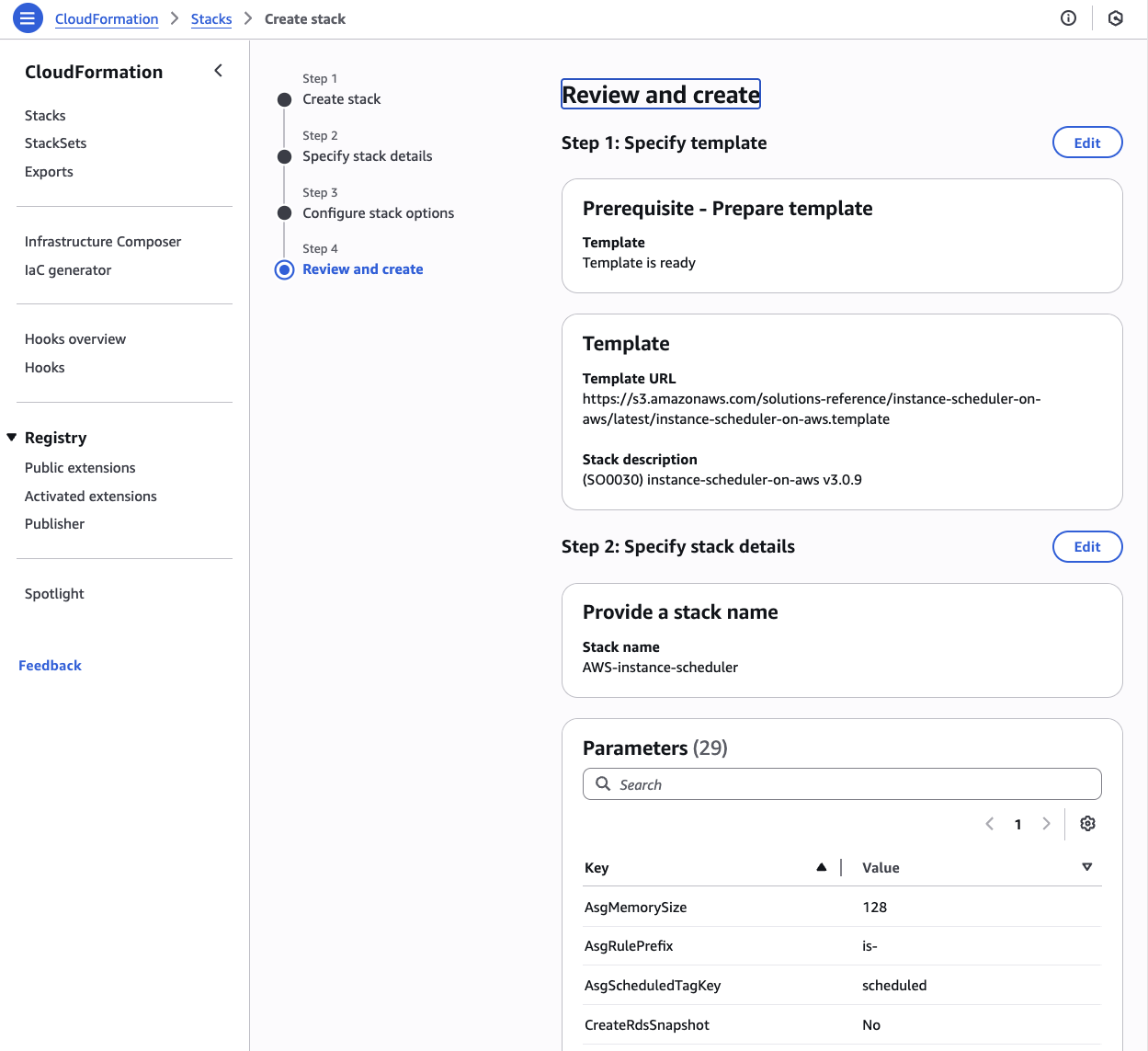Click the CreateRdsSnapshot parameter key
The height and width of the screenshot is (1051, 1148).
pyautogui.click(x=647, y=1025)
